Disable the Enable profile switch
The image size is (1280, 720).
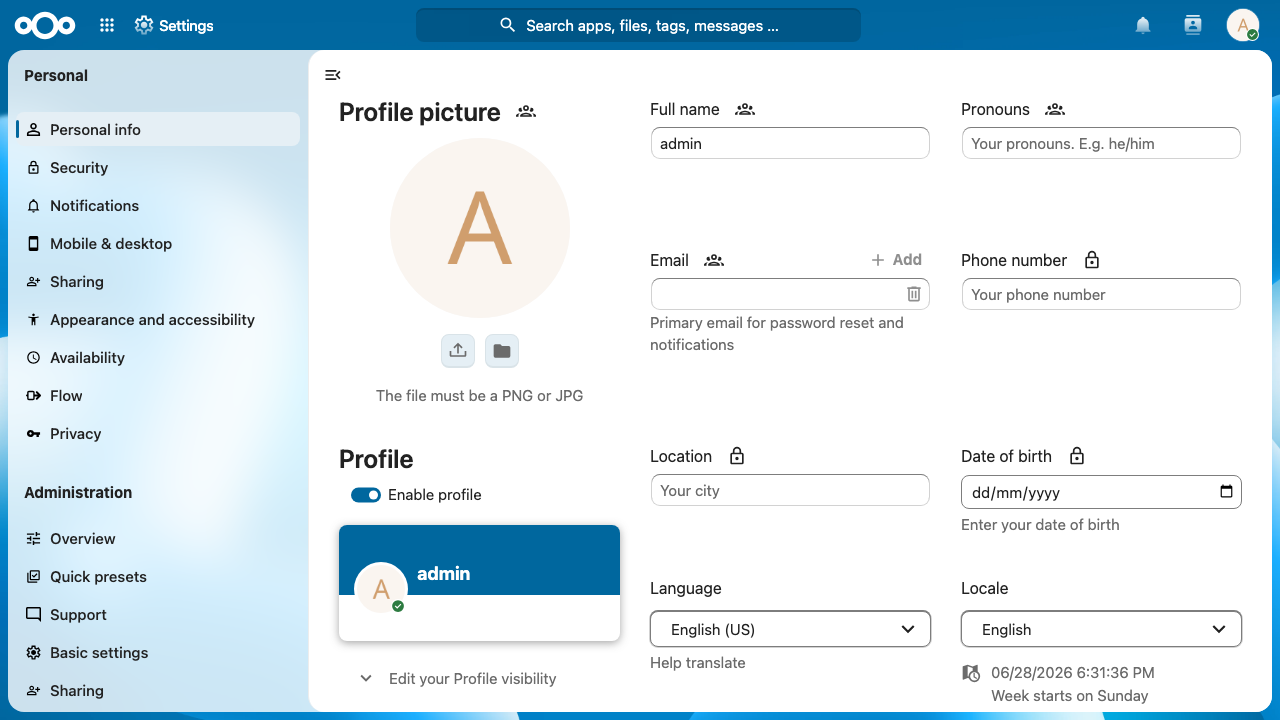(x=366, y=495)
